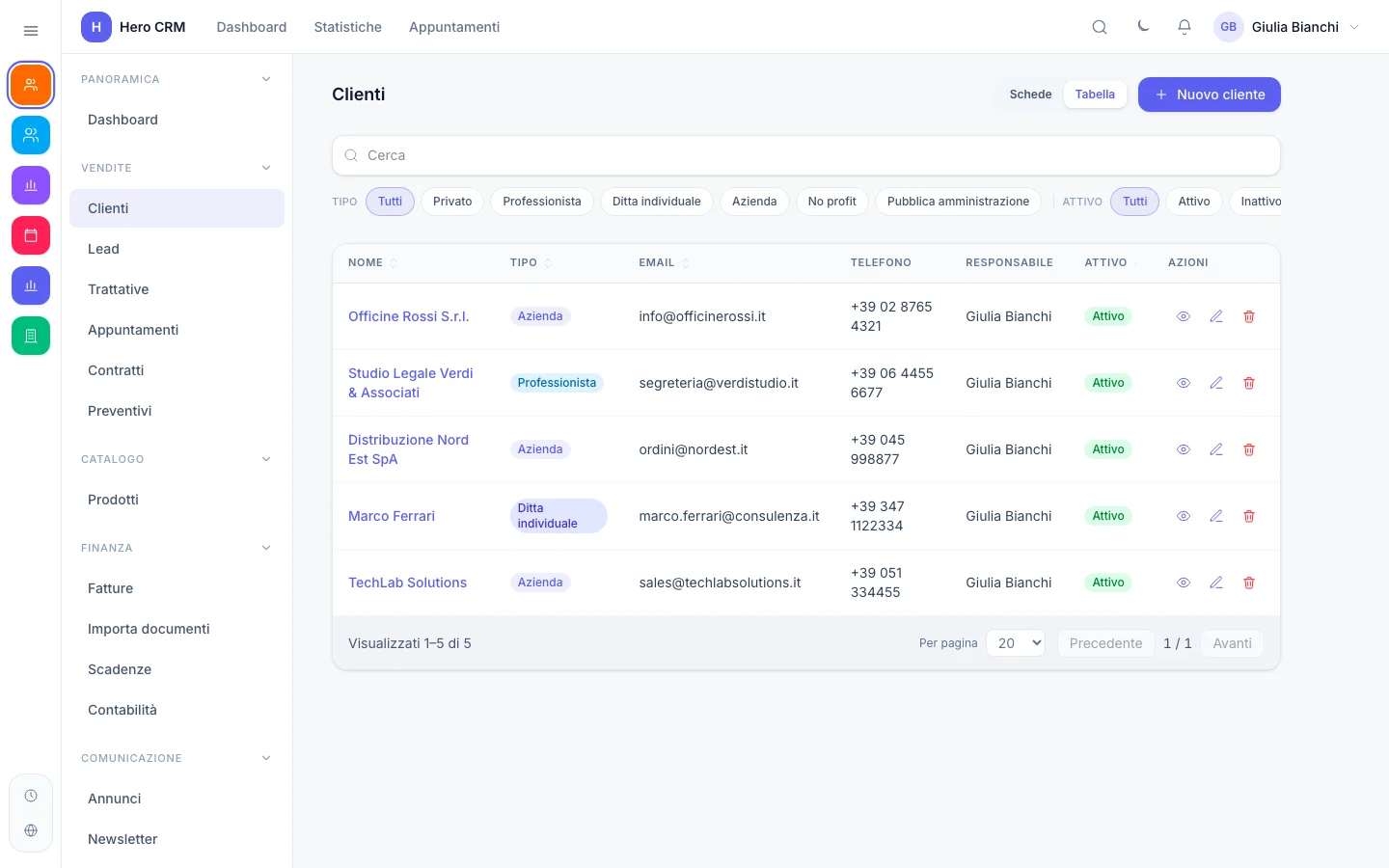Filter type by Pubblica amministrazione
This screenshot has height=868, width=1389.
(958, 202)
